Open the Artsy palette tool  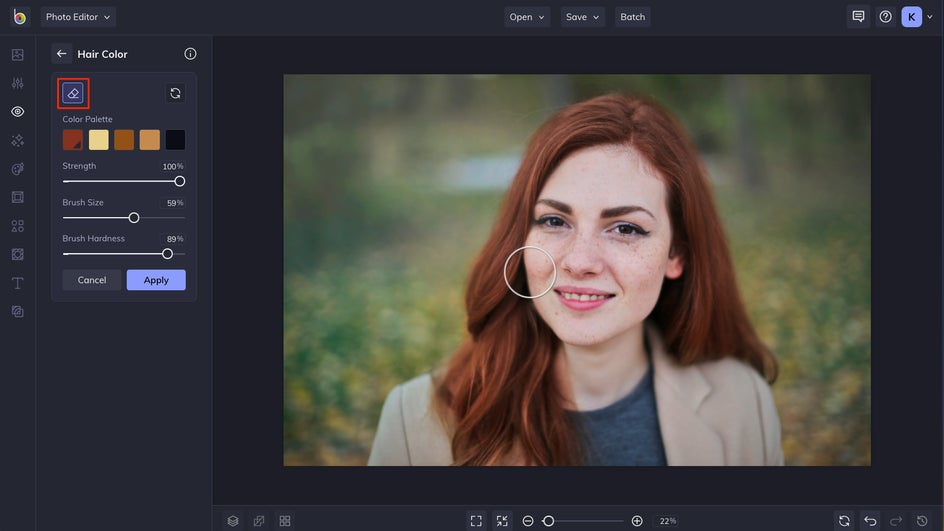click(x=17, y=169)
